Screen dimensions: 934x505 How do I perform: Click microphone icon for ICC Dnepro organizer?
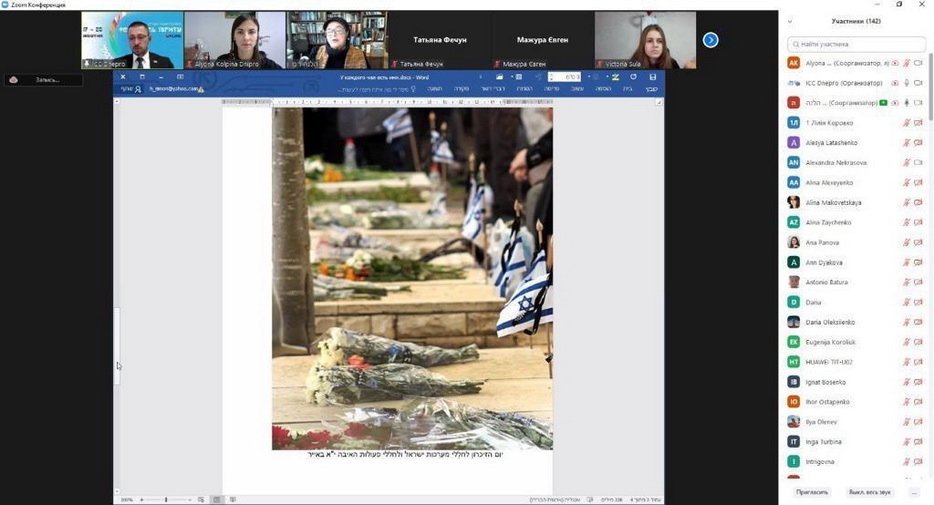(906, 83)
